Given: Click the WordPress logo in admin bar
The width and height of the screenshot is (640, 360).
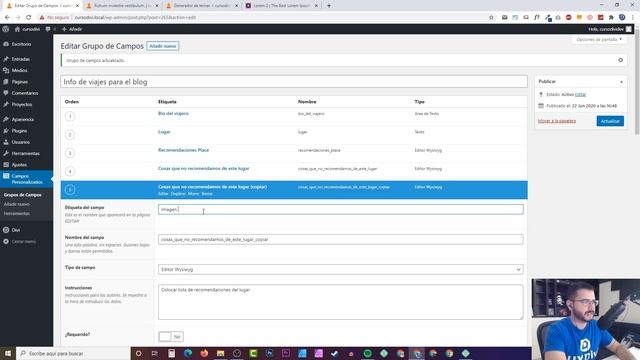Looking at the screenshot, I should pos(6,29).
